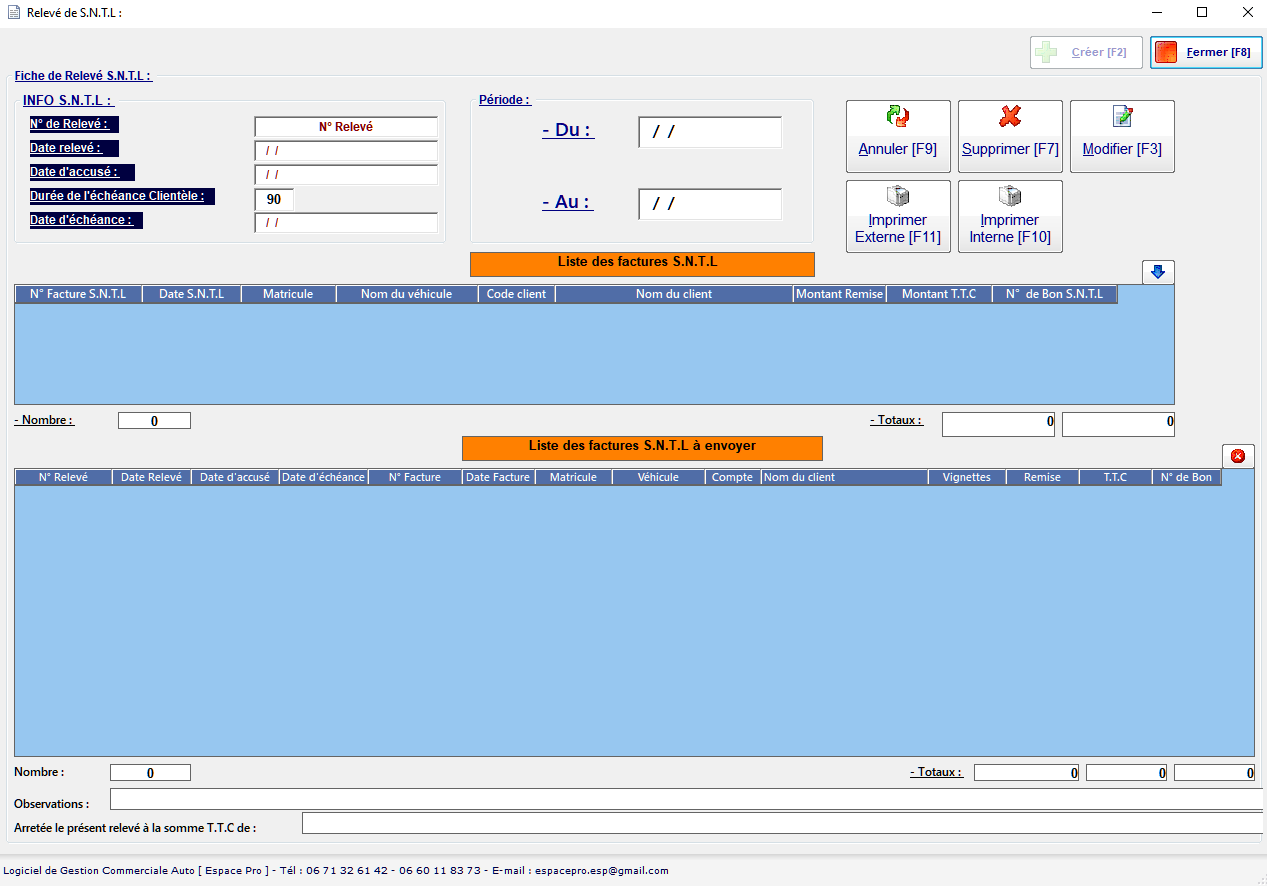Click the Compte column header
The image size is (1267, 886).
click(733, 478)
